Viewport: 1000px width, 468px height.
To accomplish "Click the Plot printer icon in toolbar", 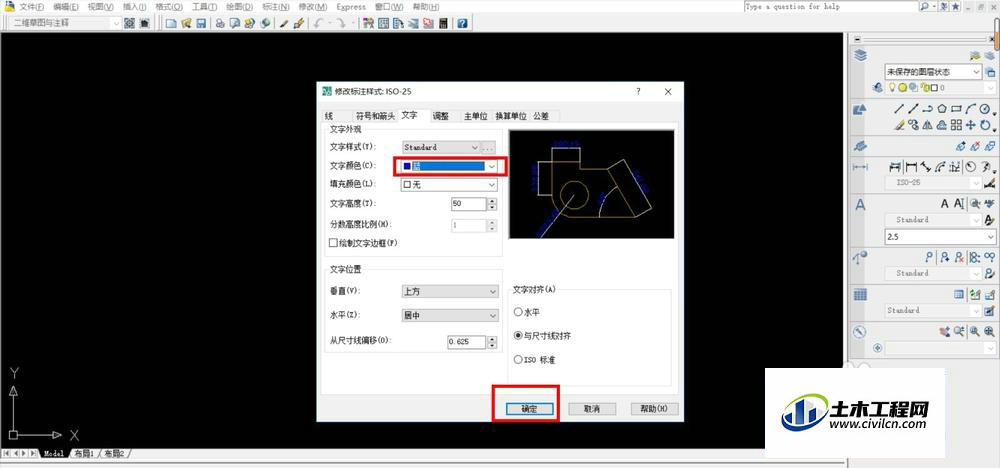I will 220,23.
